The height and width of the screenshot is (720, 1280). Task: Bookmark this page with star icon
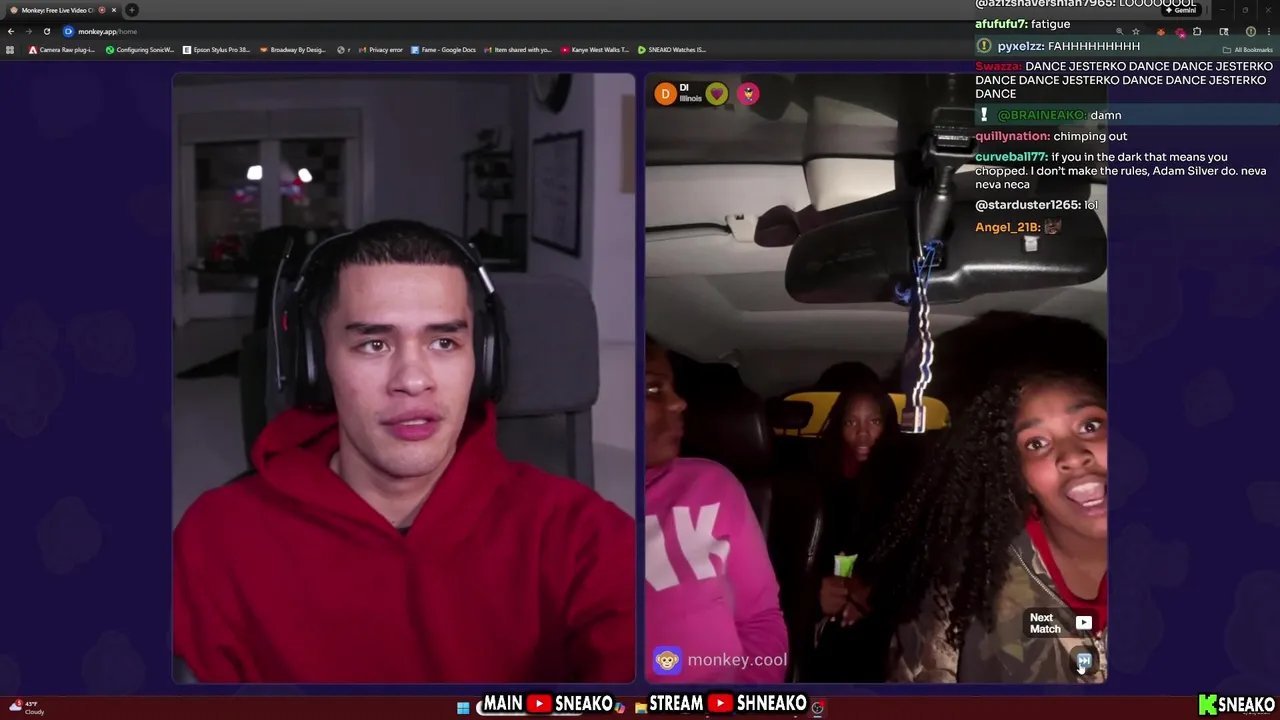point(1136,31)
